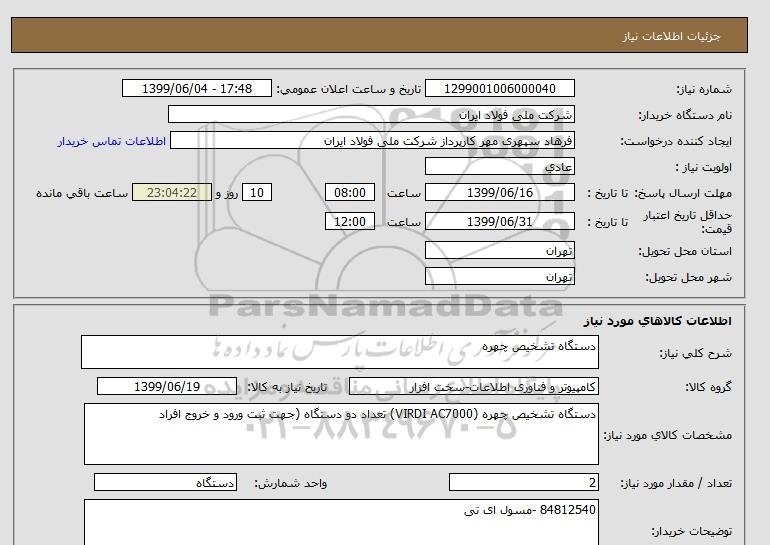Click the delivery province field تهران
The height and width of the screenshot is (545, 770).
(x=499, y=250)
